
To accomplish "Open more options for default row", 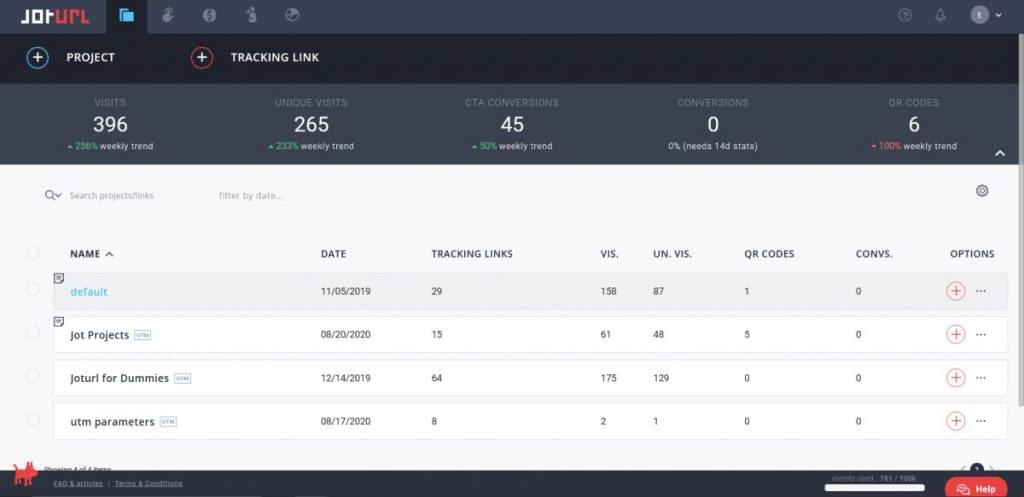I will click(x=981, y=291).
